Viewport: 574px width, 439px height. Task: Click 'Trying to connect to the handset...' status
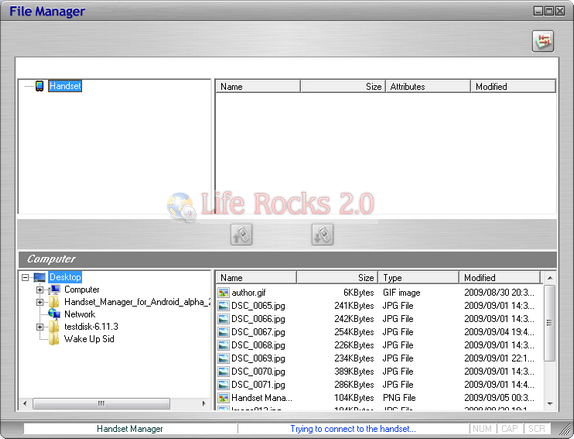point(353,429)
